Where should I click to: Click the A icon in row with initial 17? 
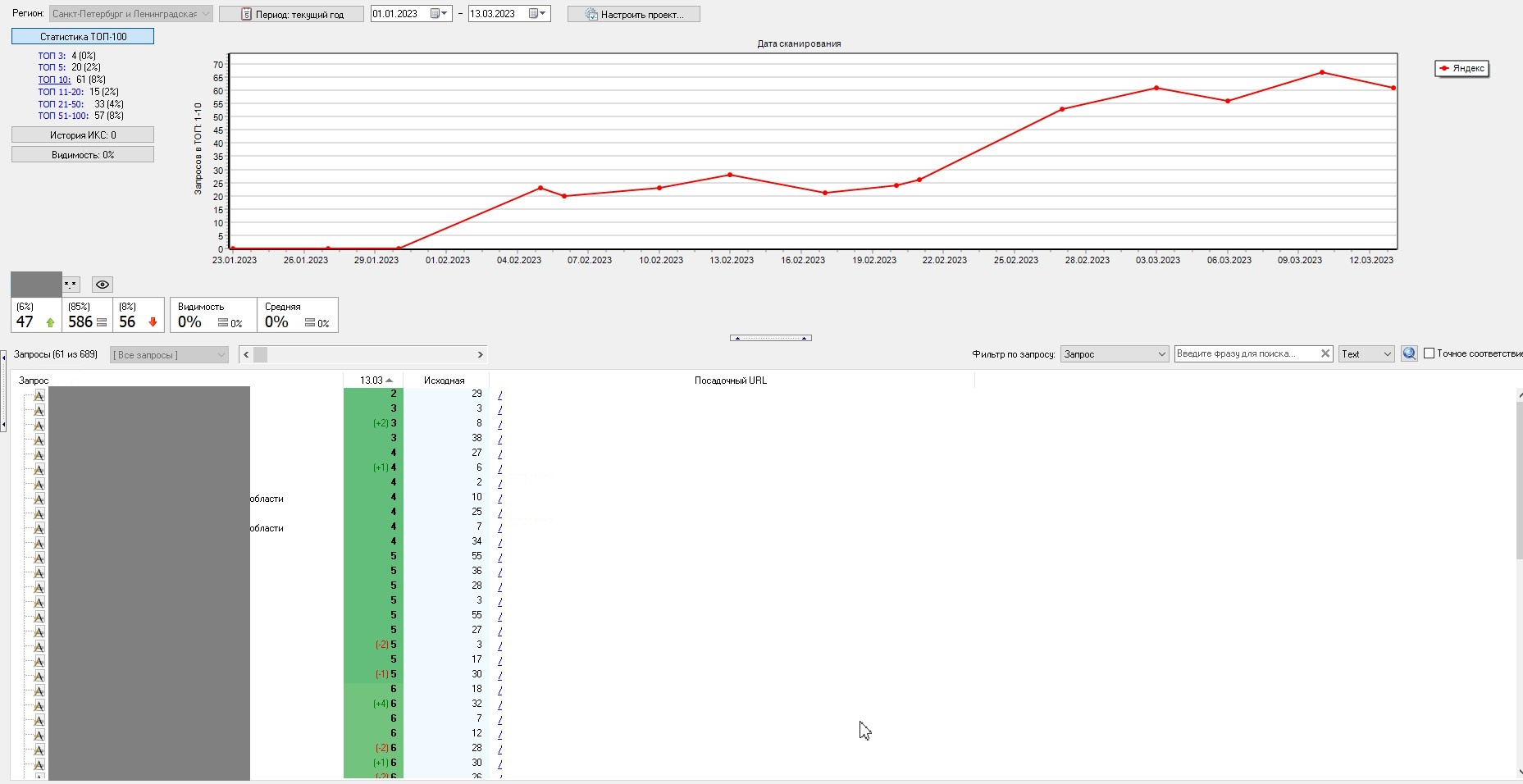(x=39, y=661)
